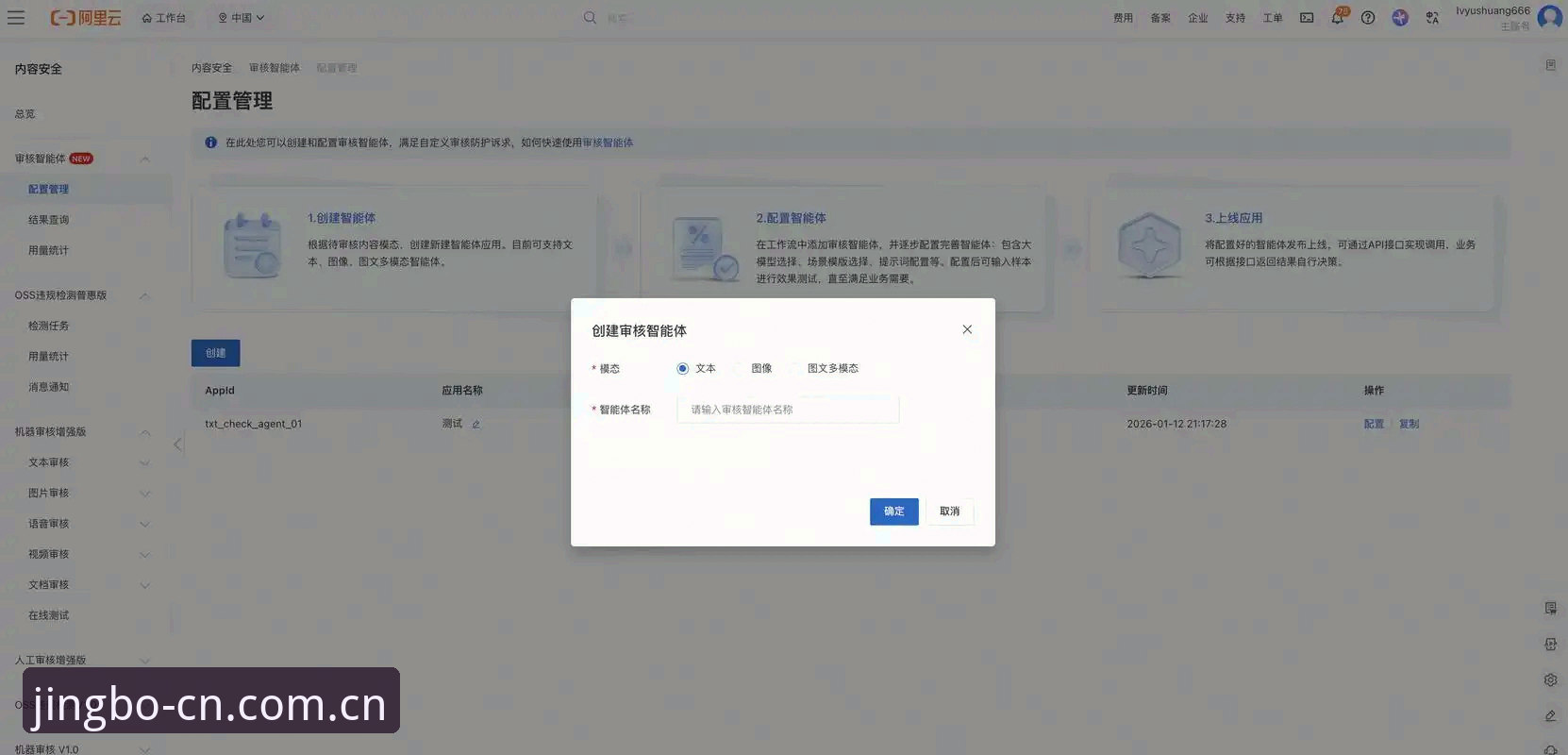Image resolution: width=1568 pixels, height=755 pixels.
Task: Collapse the left sidebar with arrow handle
Action: click(177, 444)
